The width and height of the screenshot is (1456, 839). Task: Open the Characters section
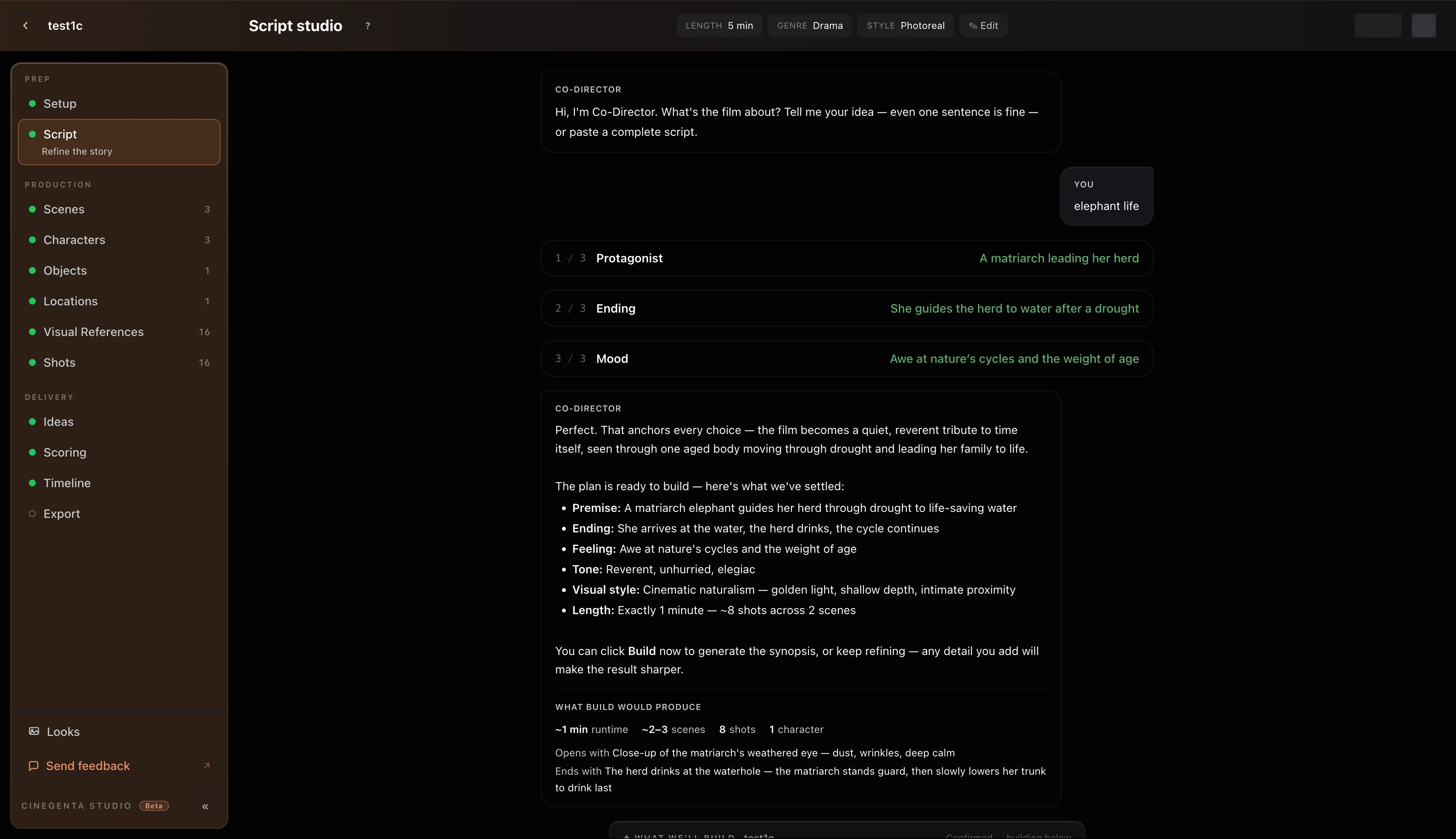coord(119,240)
